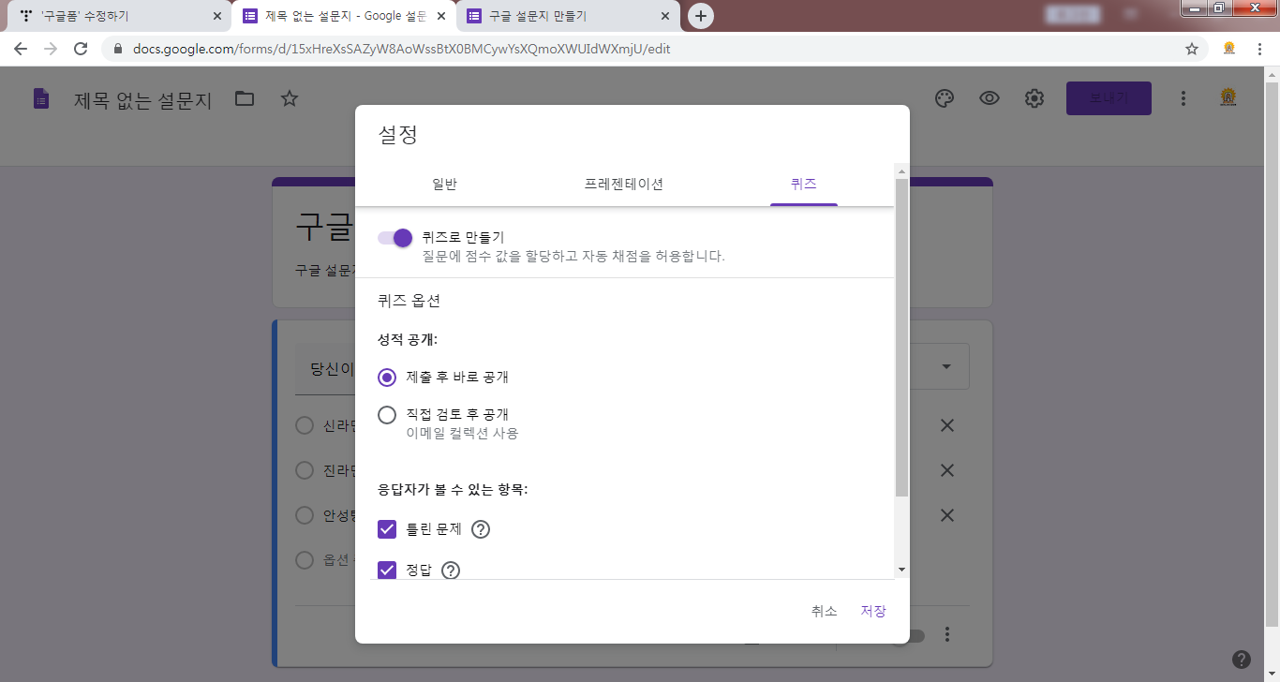Click the 제목 없는 설문지 form title
Viewport: 1280px width, 682px height.
click(x=143, y=100)
